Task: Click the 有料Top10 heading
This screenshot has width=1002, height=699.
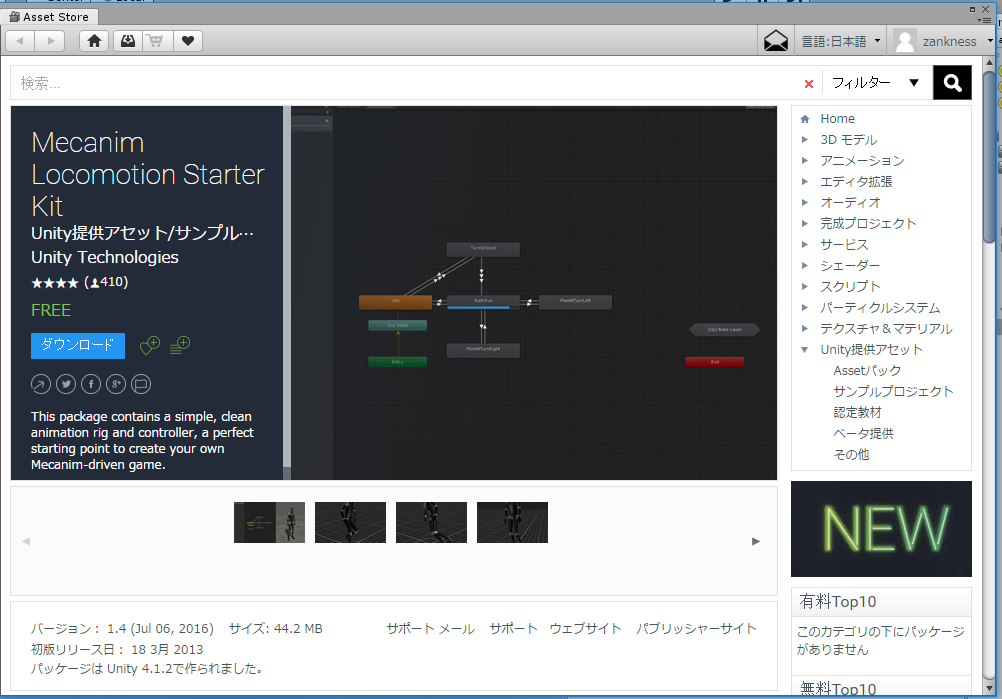Action: click(838, 602)
